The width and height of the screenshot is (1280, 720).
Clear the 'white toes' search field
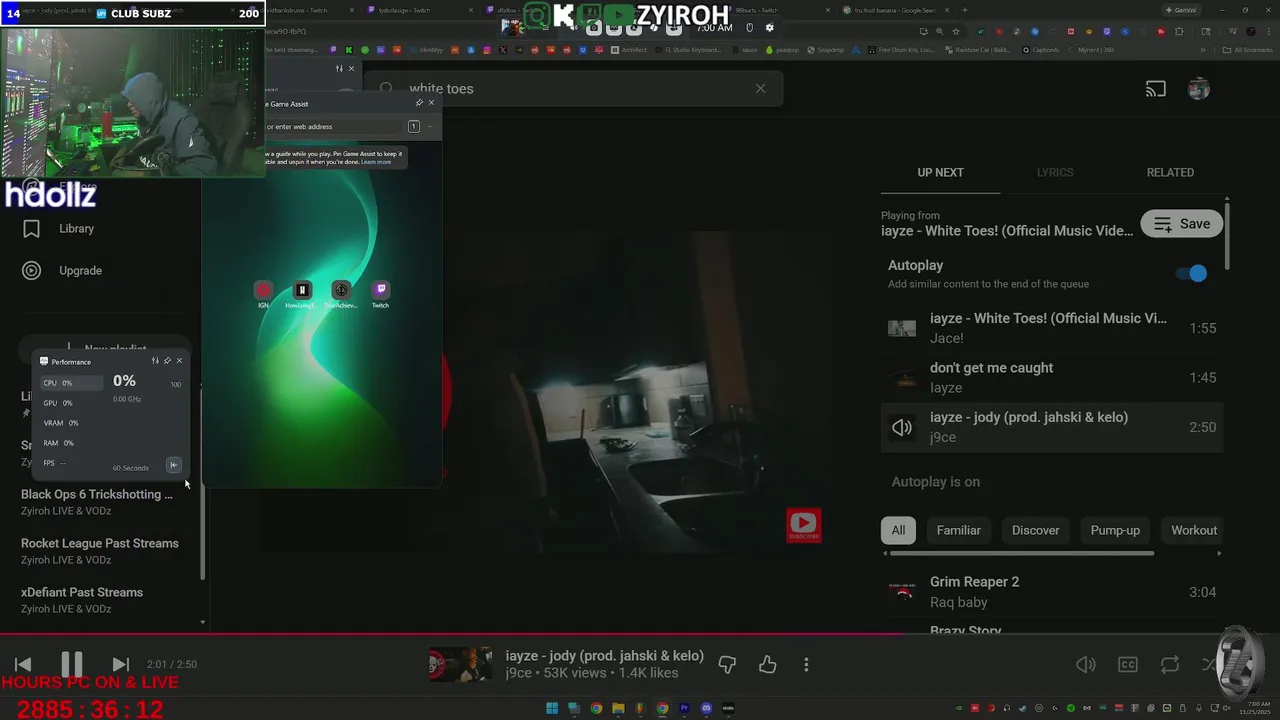(760, 88)
